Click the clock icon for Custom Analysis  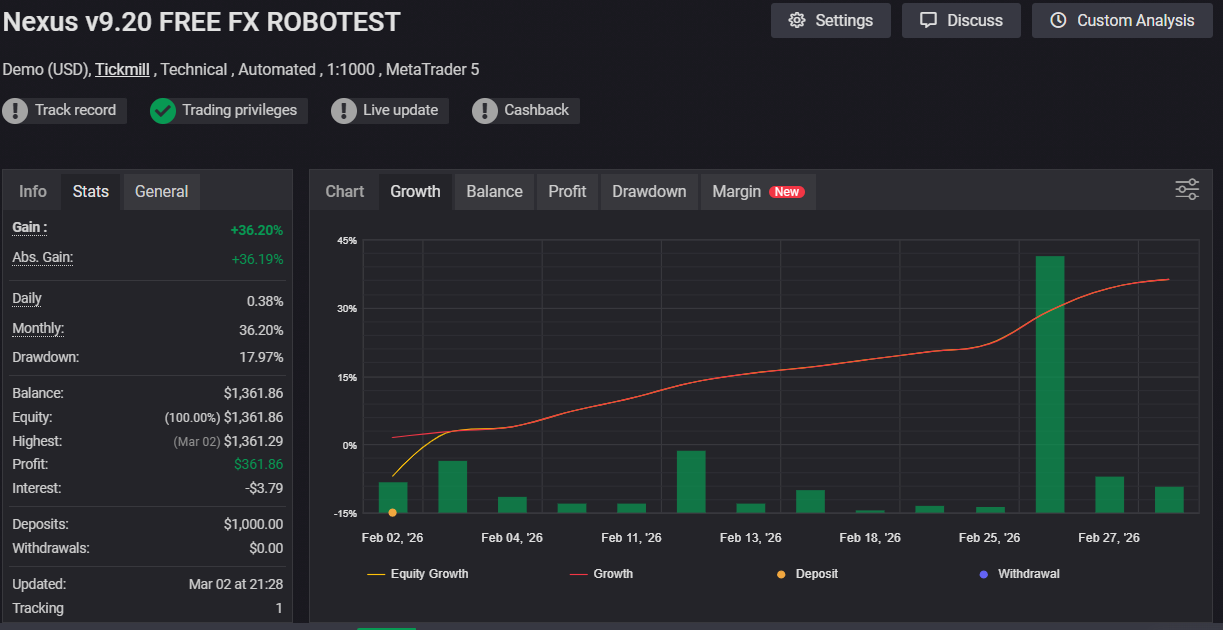point(1059,20)
